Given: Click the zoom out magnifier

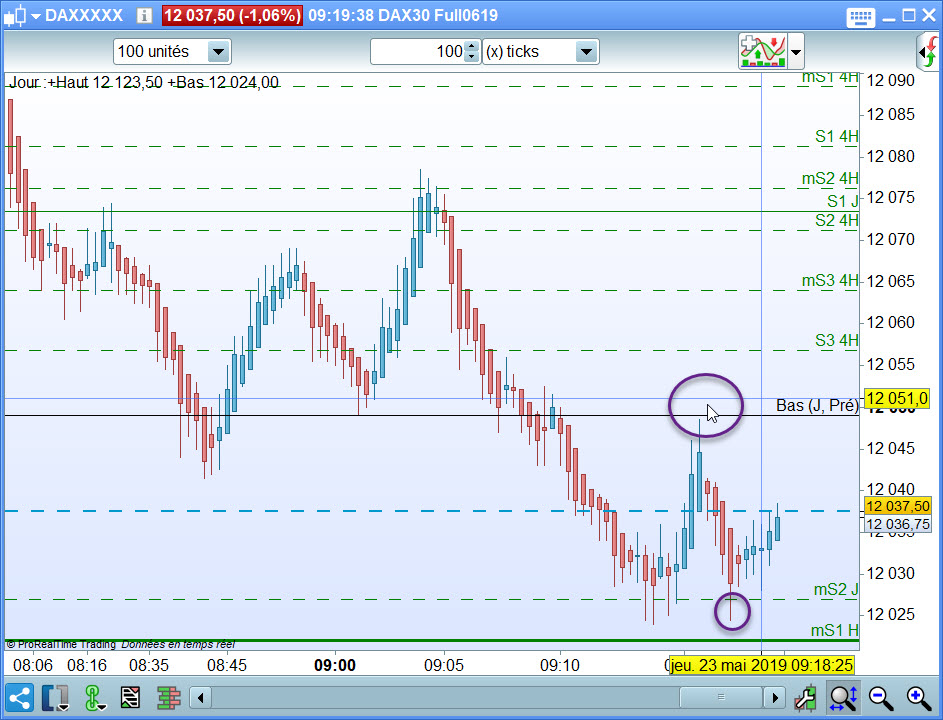Looking at the screenshot, I should [x=880, y=698].
